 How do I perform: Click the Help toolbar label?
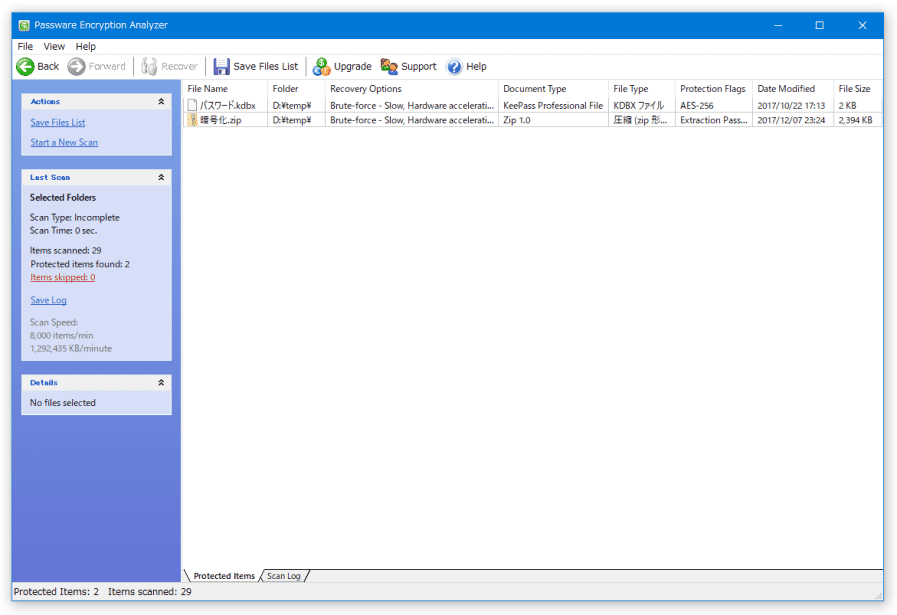click(x=476, y=66)
